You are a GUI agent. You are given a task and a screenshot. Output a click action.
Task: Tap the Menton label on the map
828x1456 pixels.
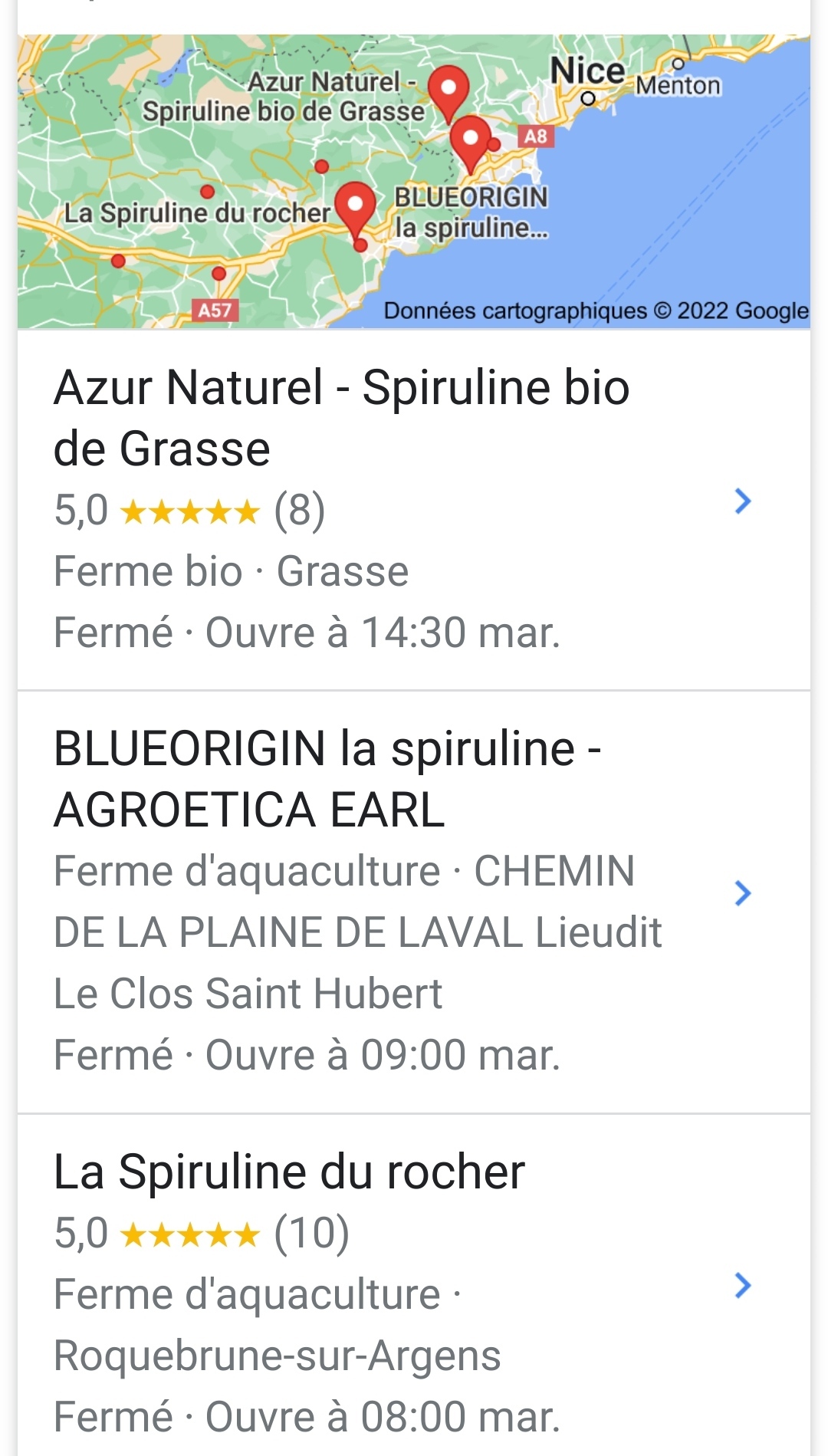678,85
